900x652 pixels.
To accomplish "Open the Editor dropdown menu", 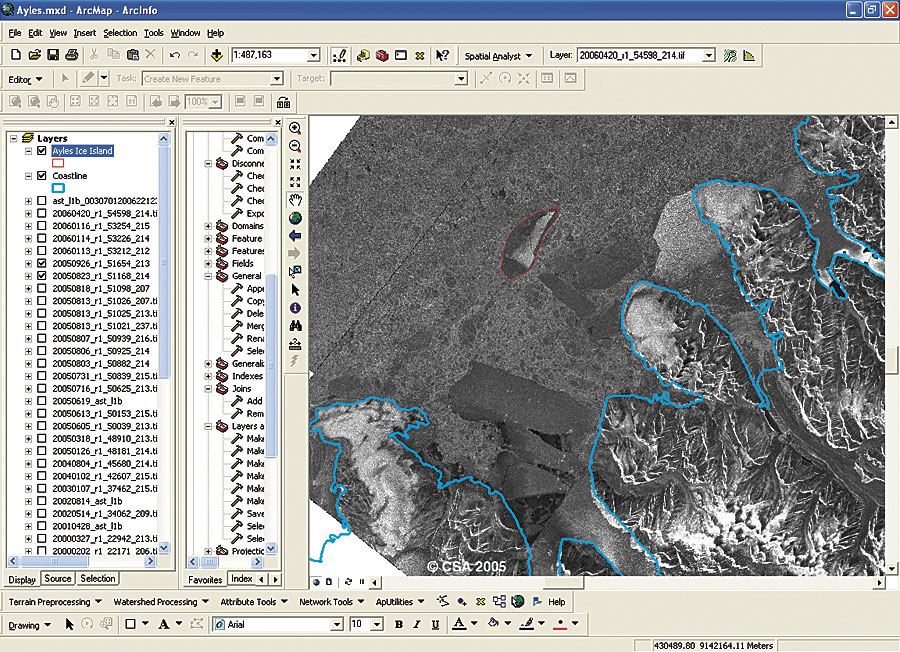I will [25, 79].
